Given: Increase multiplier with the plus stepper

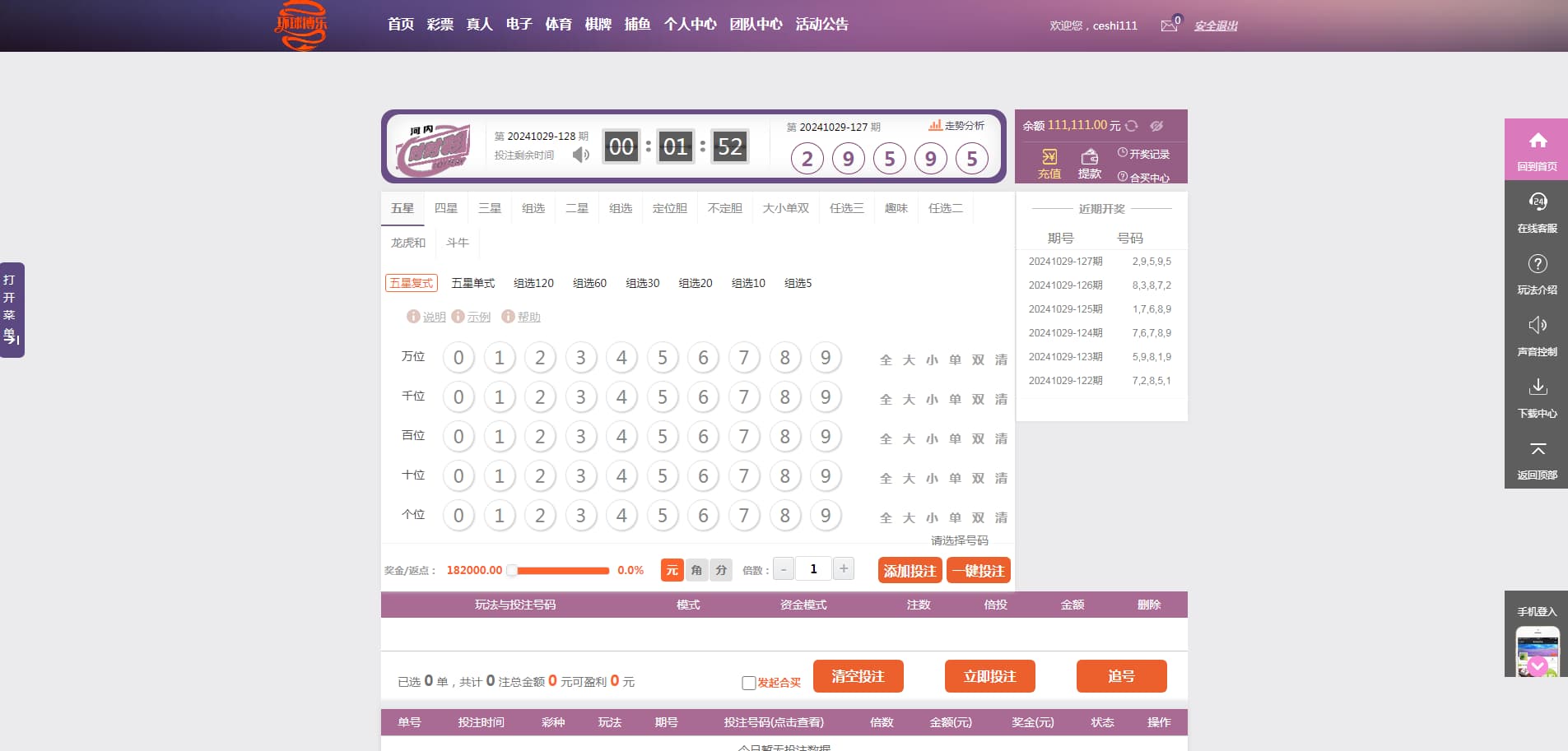Looking at the screenshot, I should pyautogui.click(x=844, y=568).
